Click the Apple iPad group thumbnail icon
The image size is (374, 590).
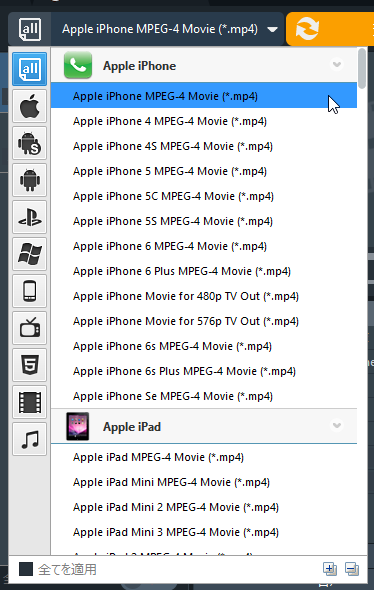pos(78,426)
